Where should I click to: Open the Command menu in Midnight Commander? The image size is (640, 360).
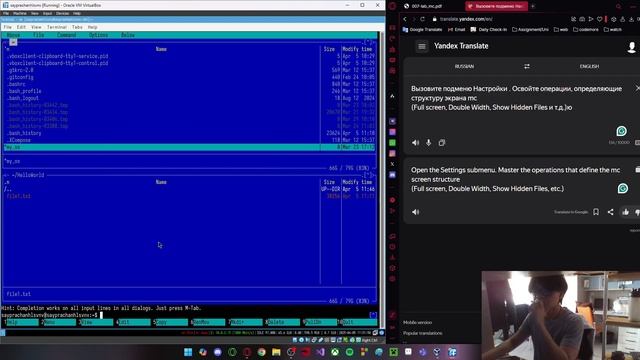67,35
